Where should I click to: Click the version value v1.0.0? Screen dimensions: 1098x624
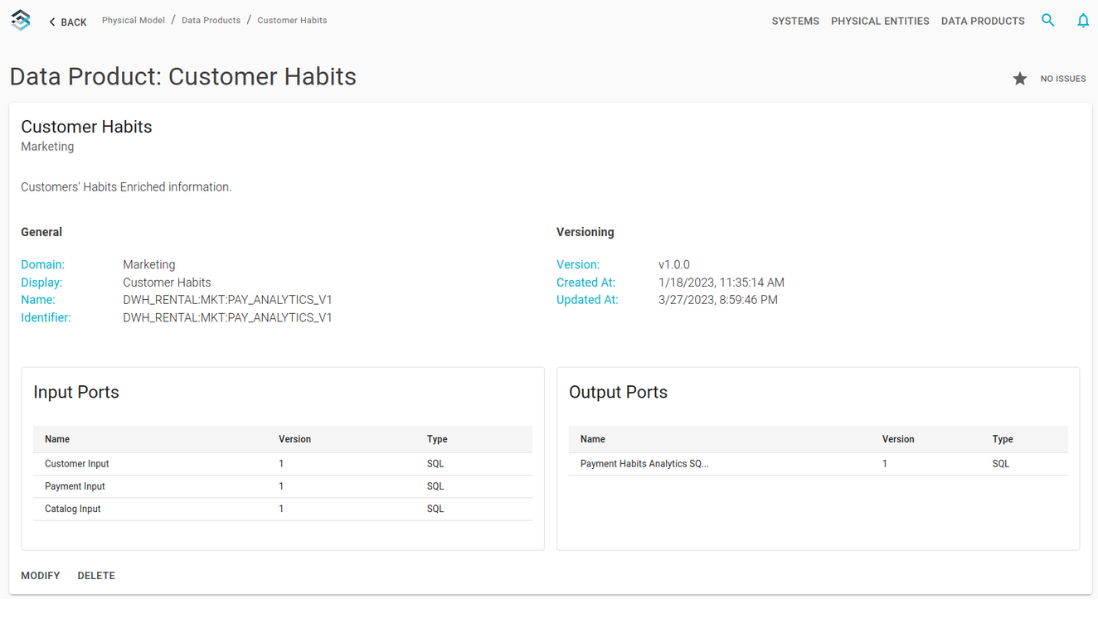[674, 265]
